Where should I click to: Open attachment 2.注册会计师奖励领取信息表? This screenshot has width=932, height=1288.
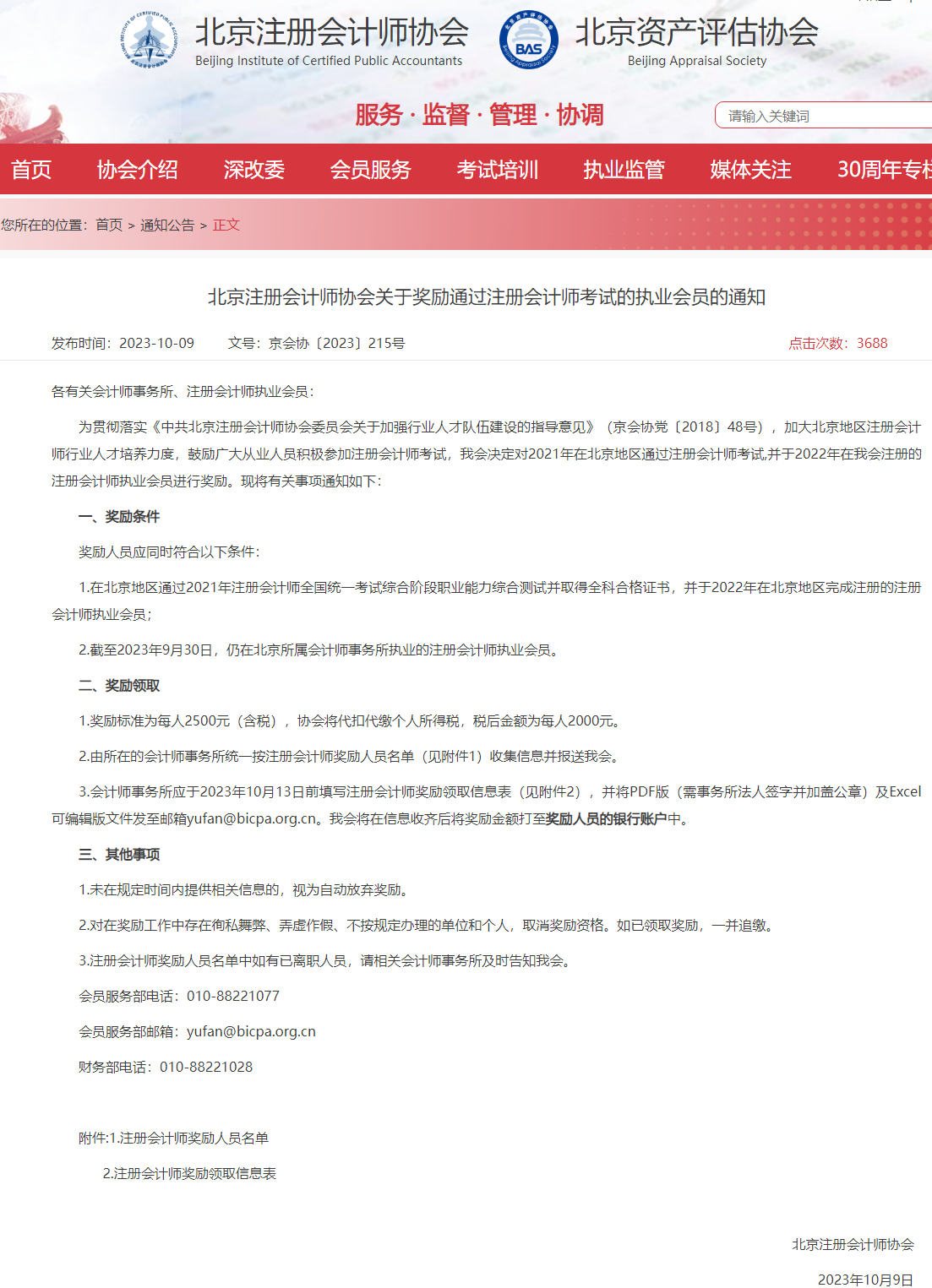click(189, 1174)
